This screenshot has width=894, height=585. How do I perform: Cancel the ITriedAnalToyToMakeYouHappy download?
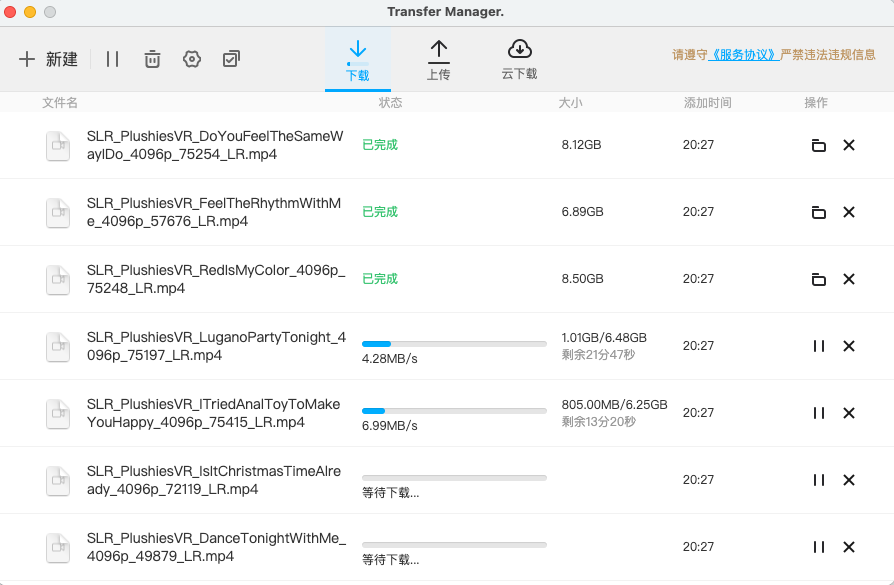tap(849, 413)
